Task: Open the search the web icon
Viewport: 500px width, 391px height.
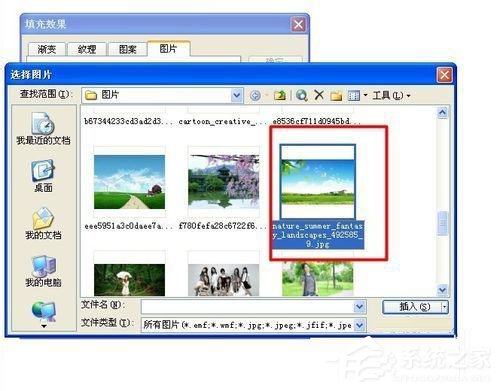Action: pos(302,96)
